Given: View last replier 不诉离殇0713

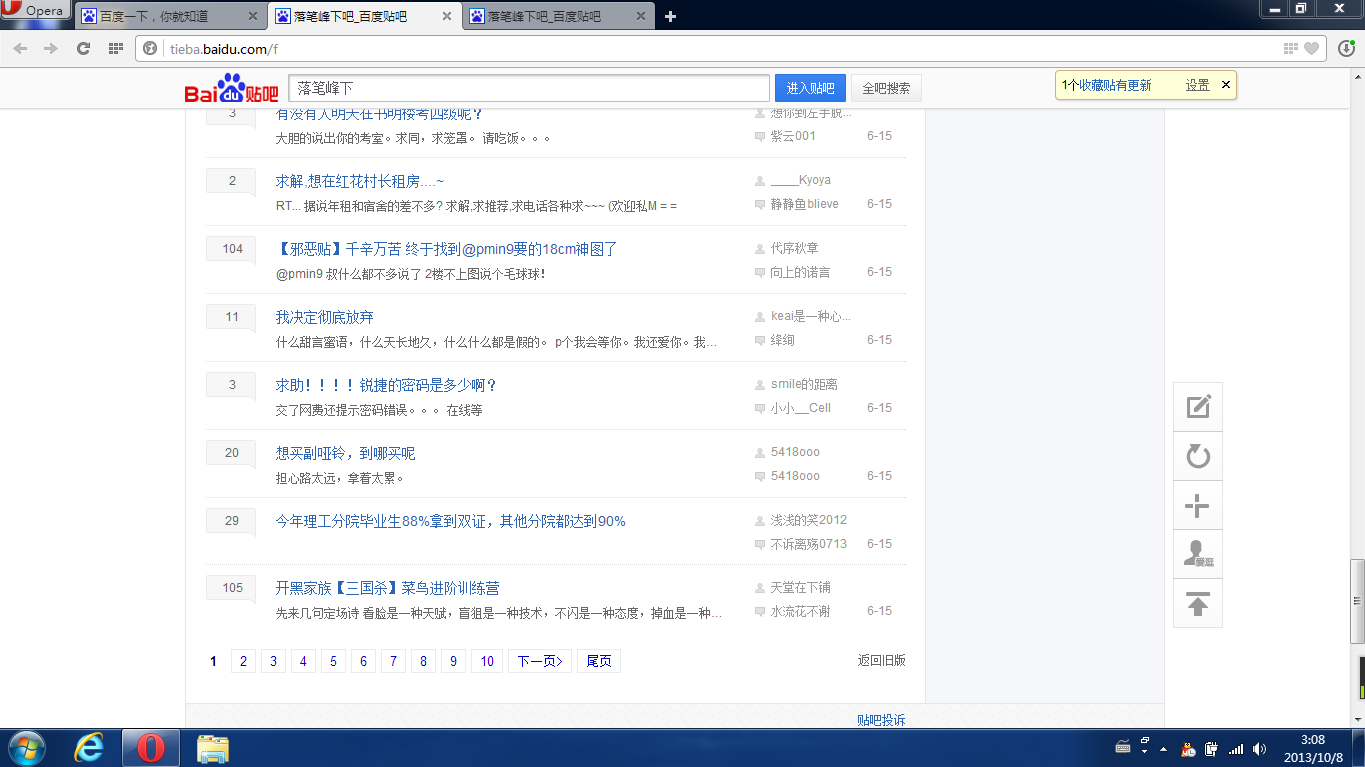Looking at the screenshot, I should [x=808, y=544].
